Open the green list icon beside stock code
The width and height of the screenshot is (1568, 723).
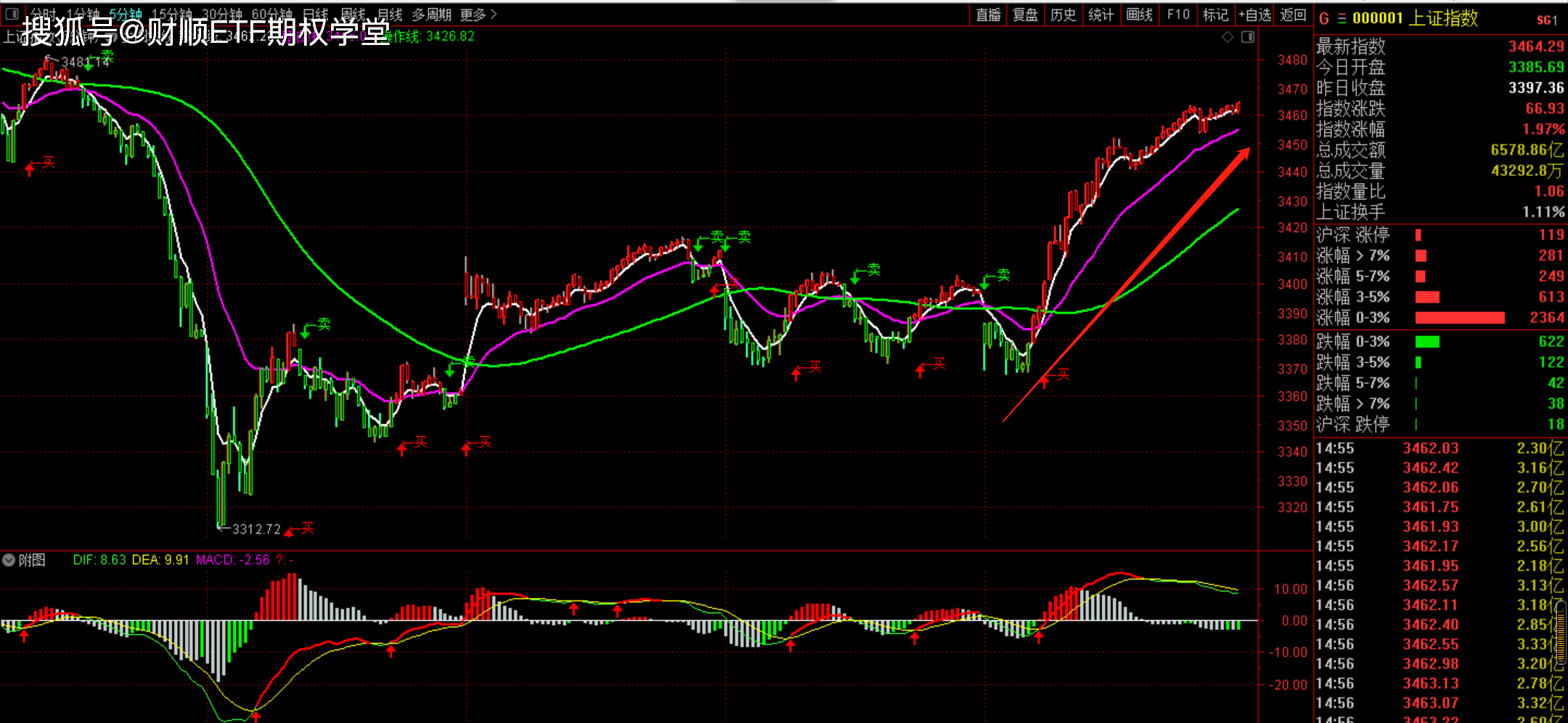(x=1342, y=19)
